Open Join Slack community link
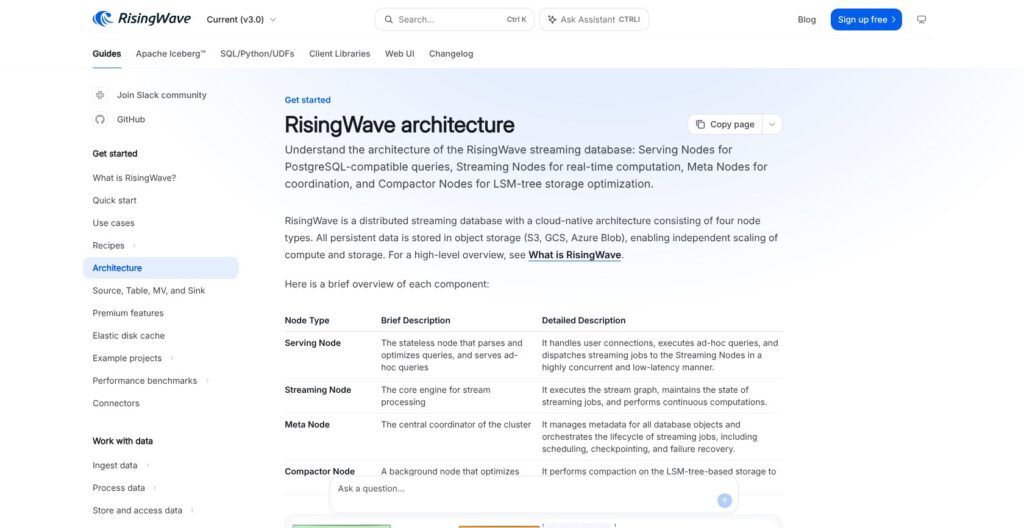 click(x=161, y=95)
